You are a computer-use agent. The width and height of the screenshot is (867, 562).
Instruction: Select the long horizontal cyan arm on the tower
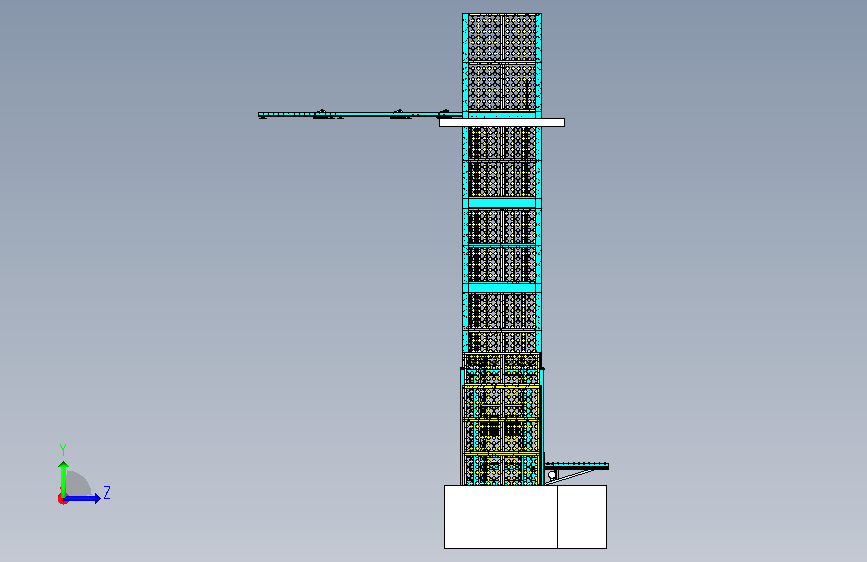point(359,115)
